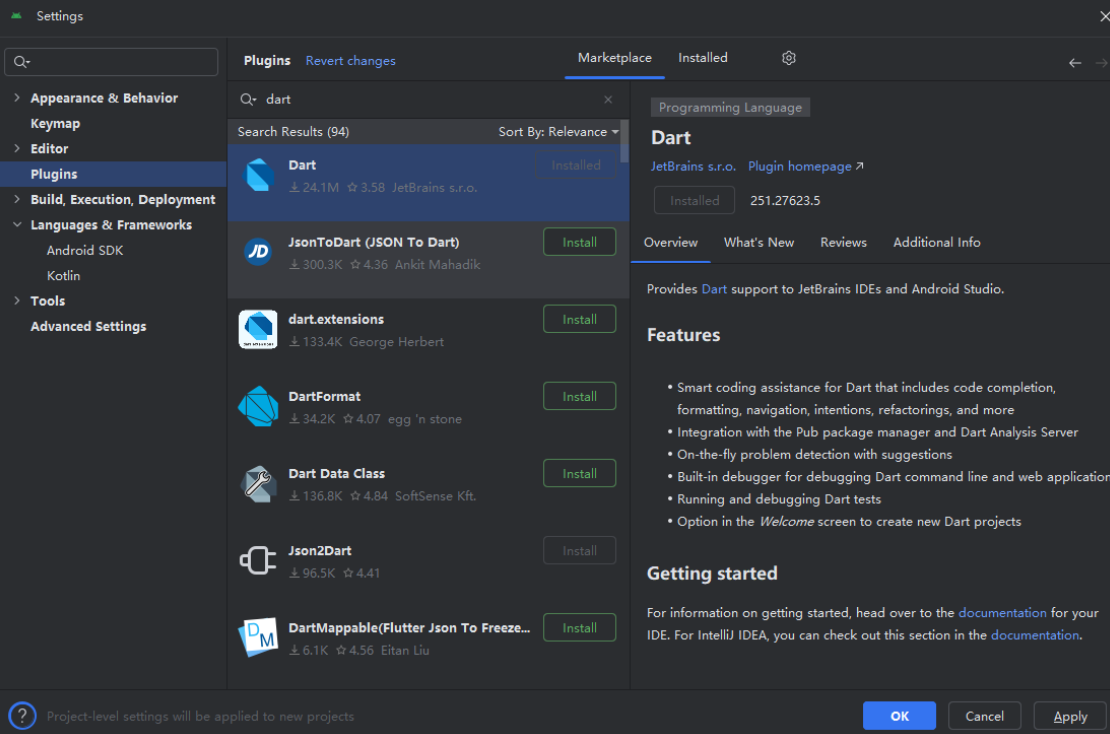1110x734 pixels.
Task: Click the Dart Data Class wrench icon
Action: pos(258,483)
